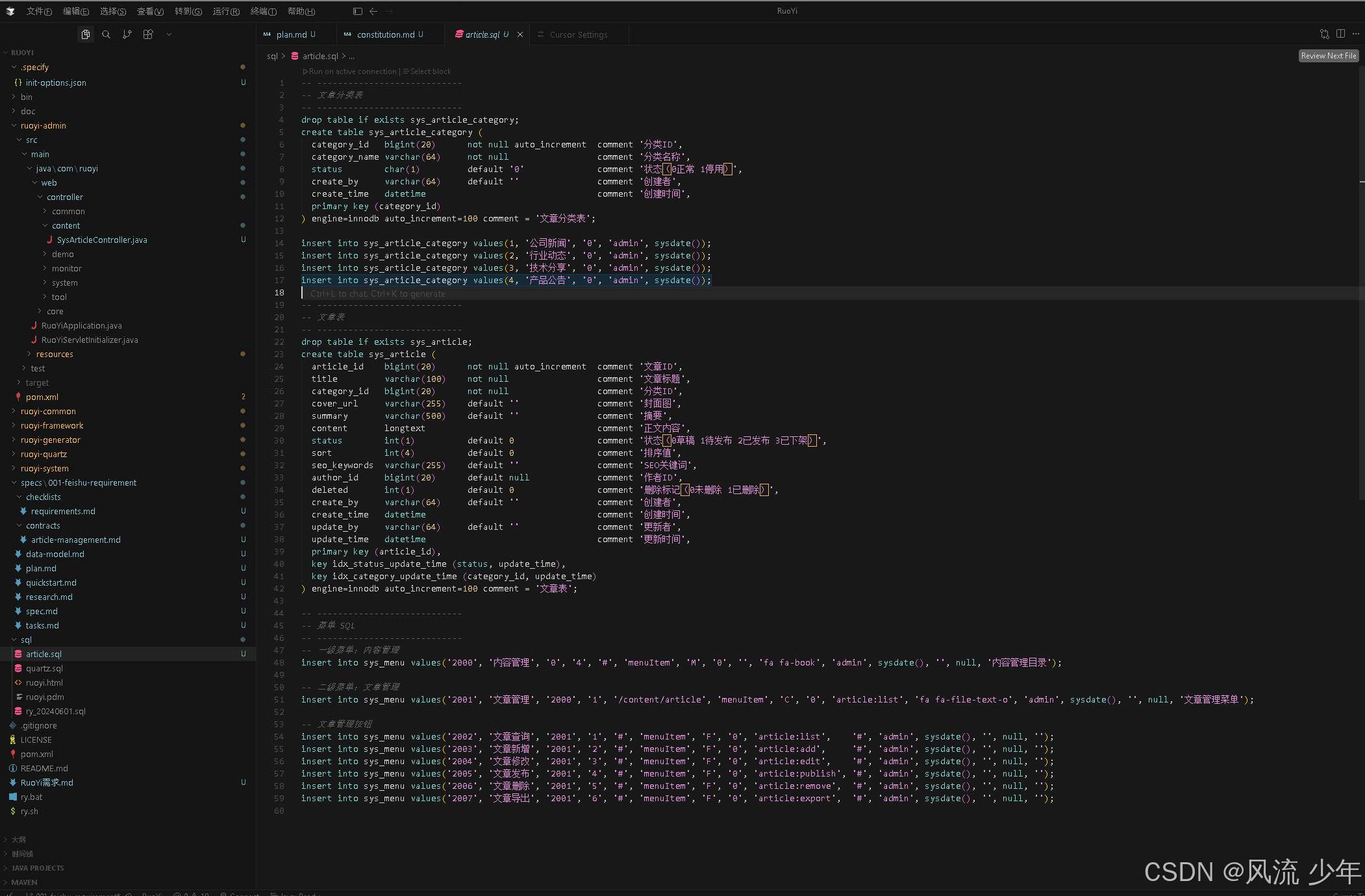The height and width of the screenshot is (896, 1365).
Task: Expand the JAVA PROJECTS section
Action: click(37, 867)
